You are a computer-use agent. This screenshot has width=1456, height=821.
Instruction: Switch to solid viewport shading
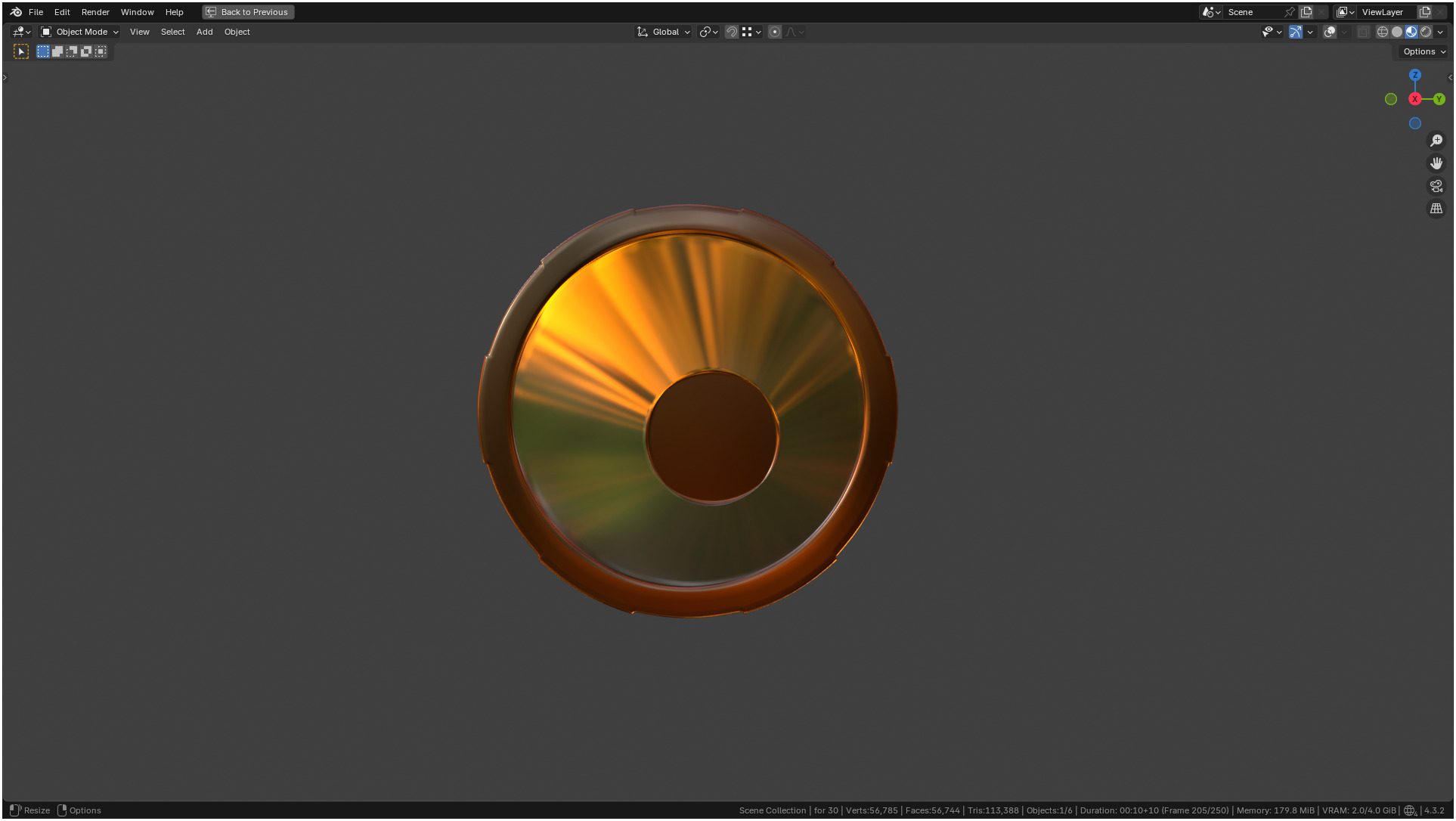(1396, 32)
